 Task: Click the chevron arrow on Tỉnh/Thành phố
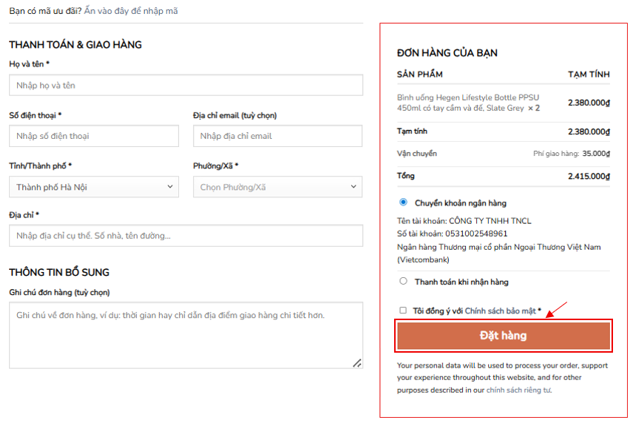point(169,187)
